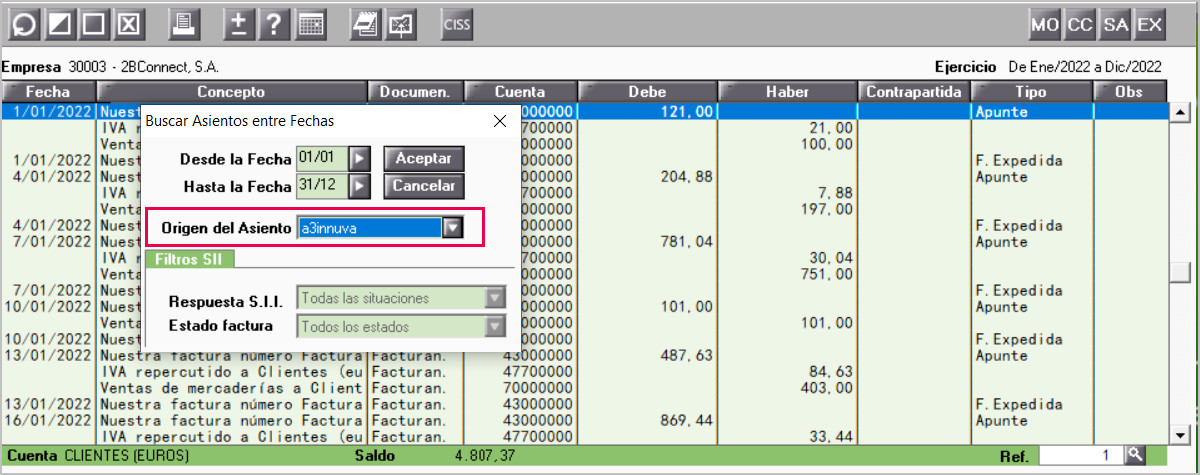Image resolution: width=1200 pixels, height=475 pixels.
Task: Click the Hasta la Fecha input field
Action: coord(322,186)
